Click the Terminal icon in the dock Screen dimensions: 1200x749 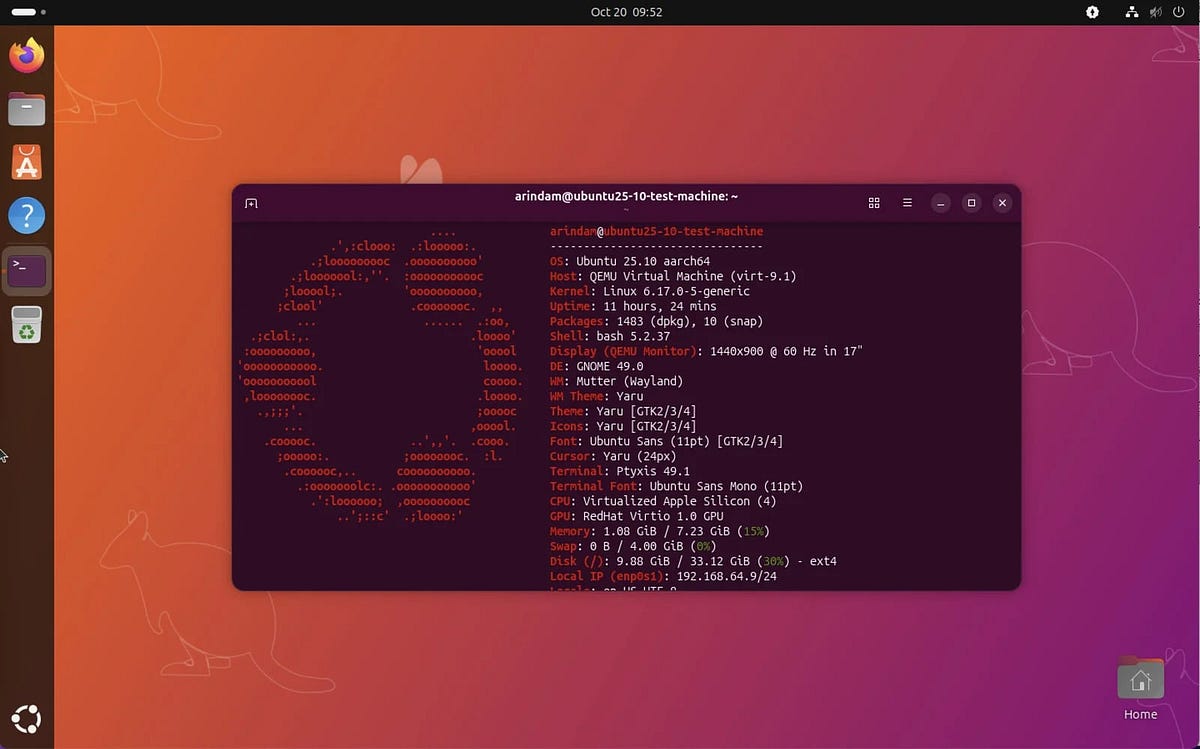[27, 270]
